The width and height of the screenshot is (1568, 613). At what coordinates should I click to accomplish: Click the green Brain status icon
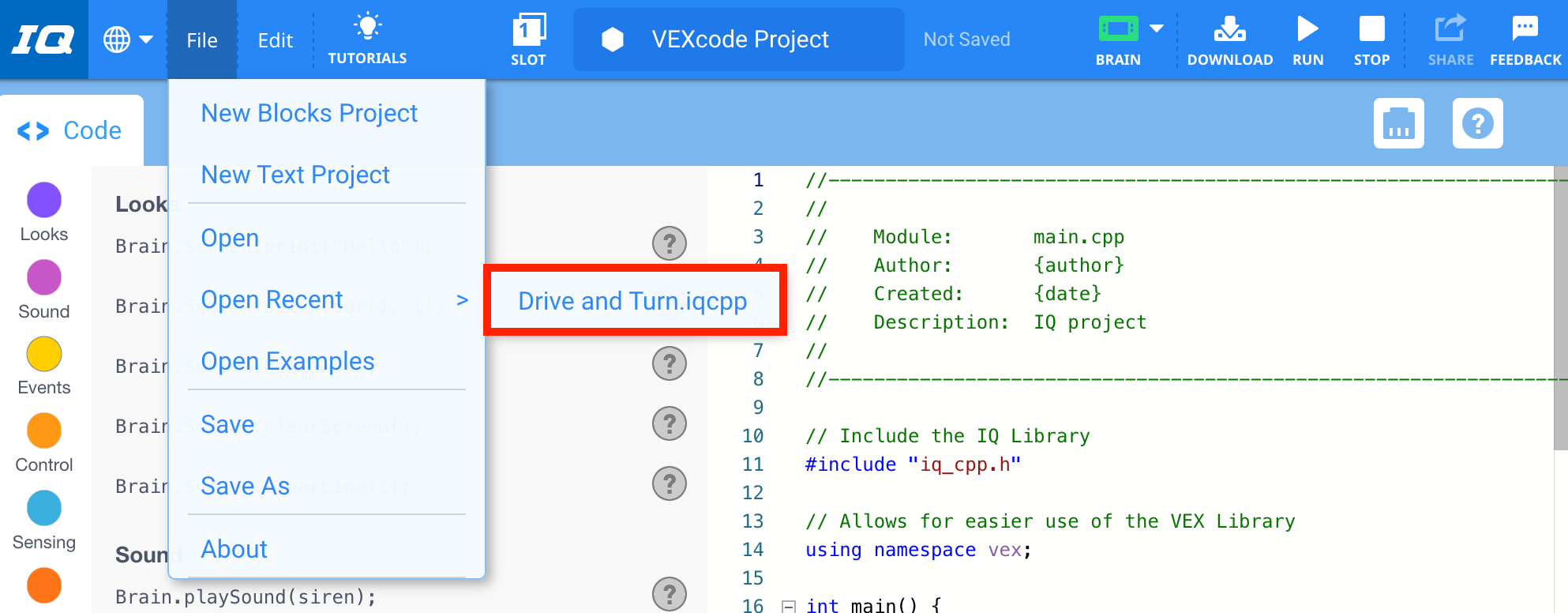tap(1118, 30)
